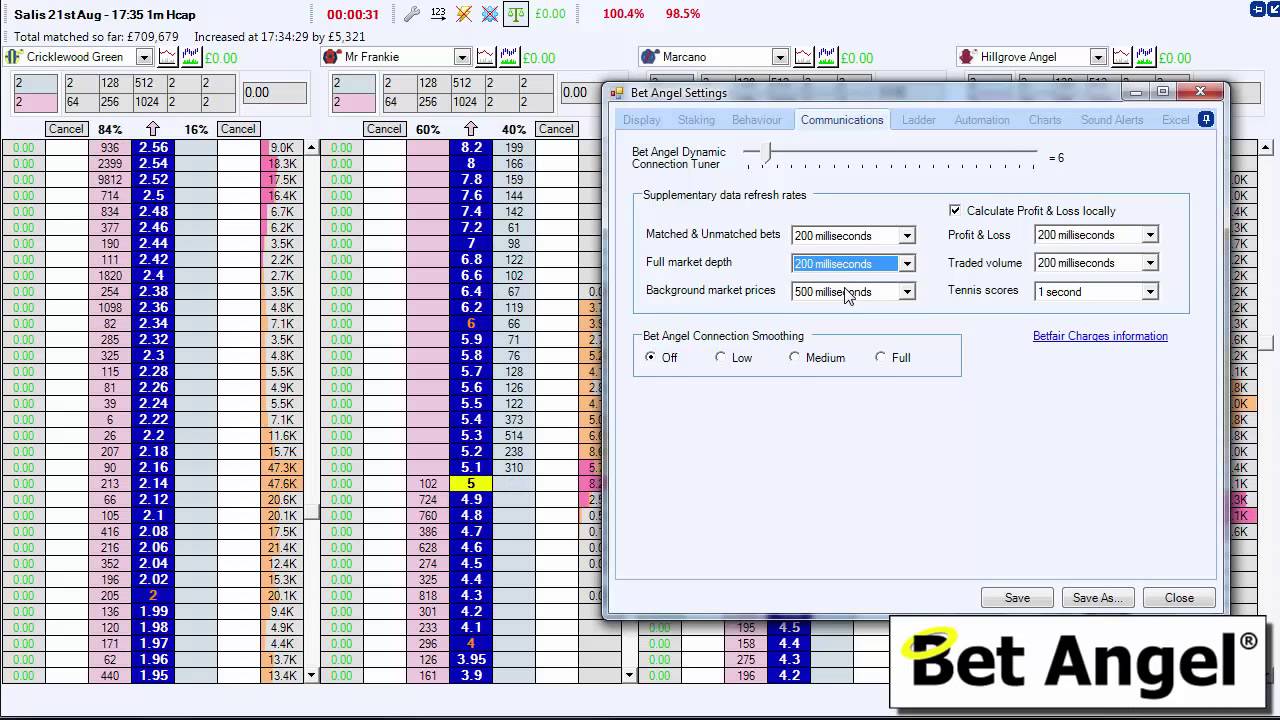Click Mr Frankie jockey silk icon
This screenshot has height=720, width=1280.
click(x=332, y=57)
